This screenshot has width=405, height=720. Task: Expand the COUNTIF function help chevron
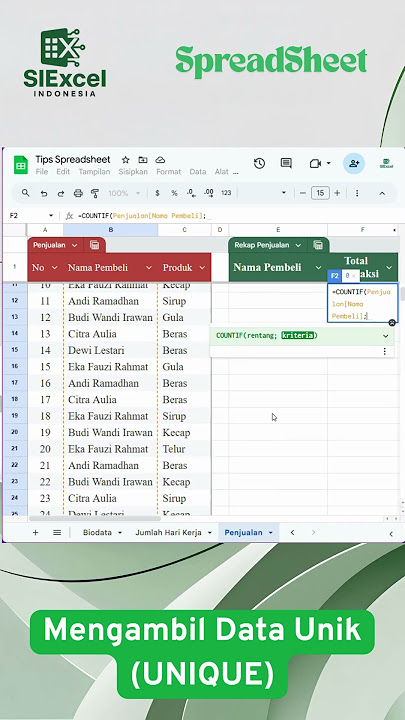click(x=385, y=336)
